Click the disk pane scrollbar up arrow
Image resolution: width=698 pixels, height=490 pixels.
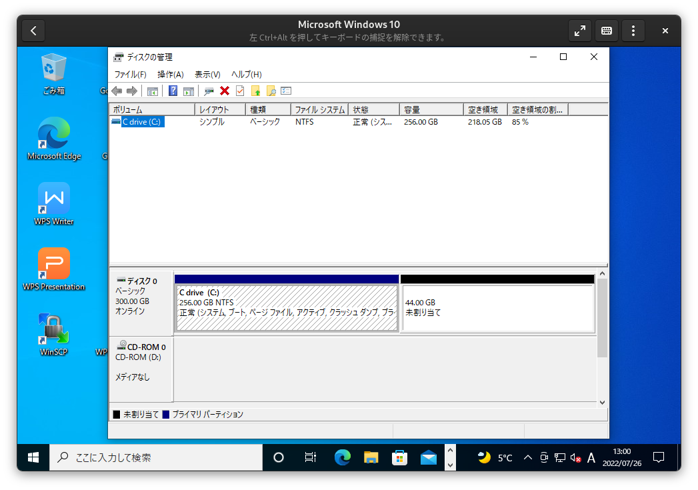click(602, 274)
